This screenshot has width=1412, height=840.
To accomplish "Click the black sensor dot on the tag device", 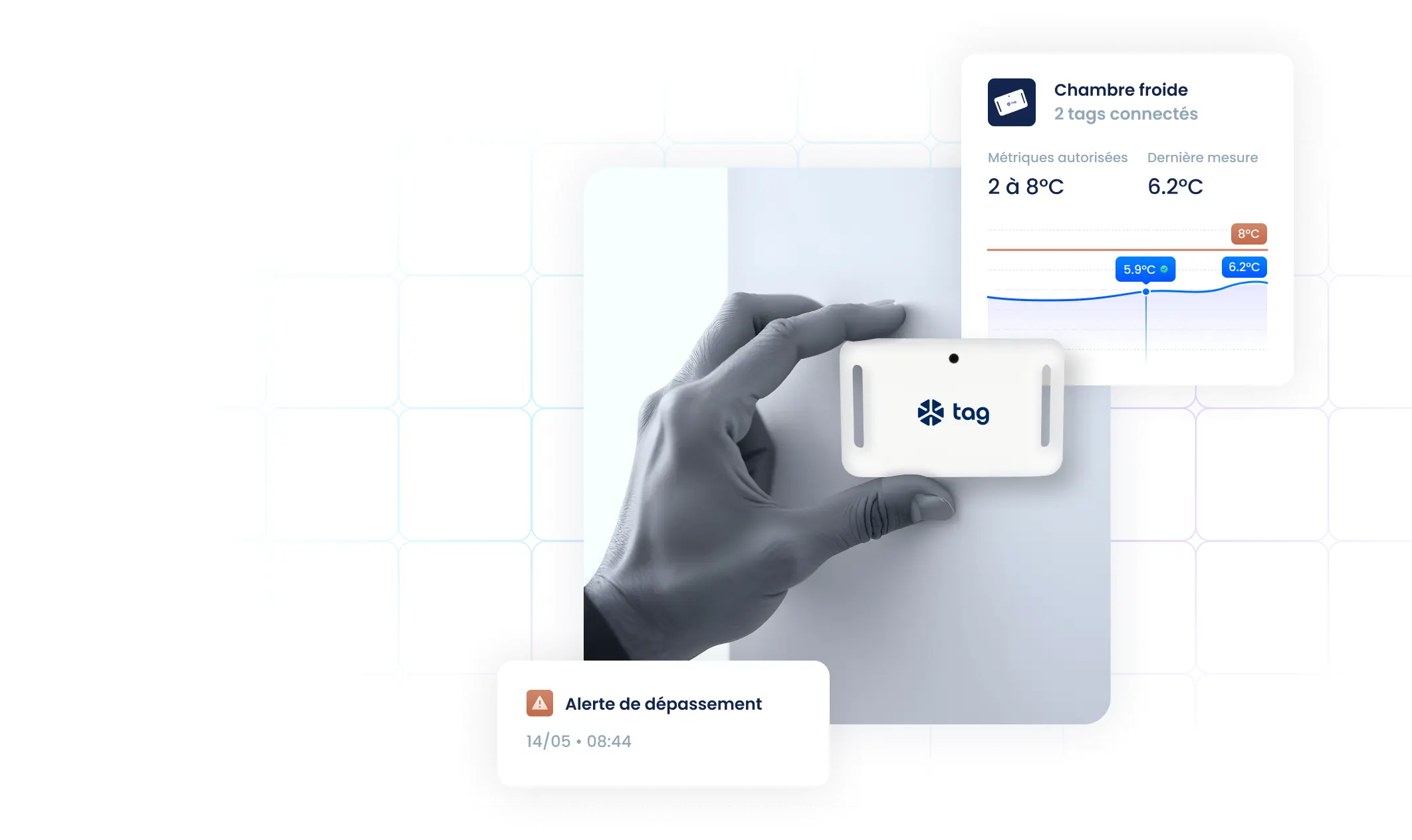I will pos(954,358).
